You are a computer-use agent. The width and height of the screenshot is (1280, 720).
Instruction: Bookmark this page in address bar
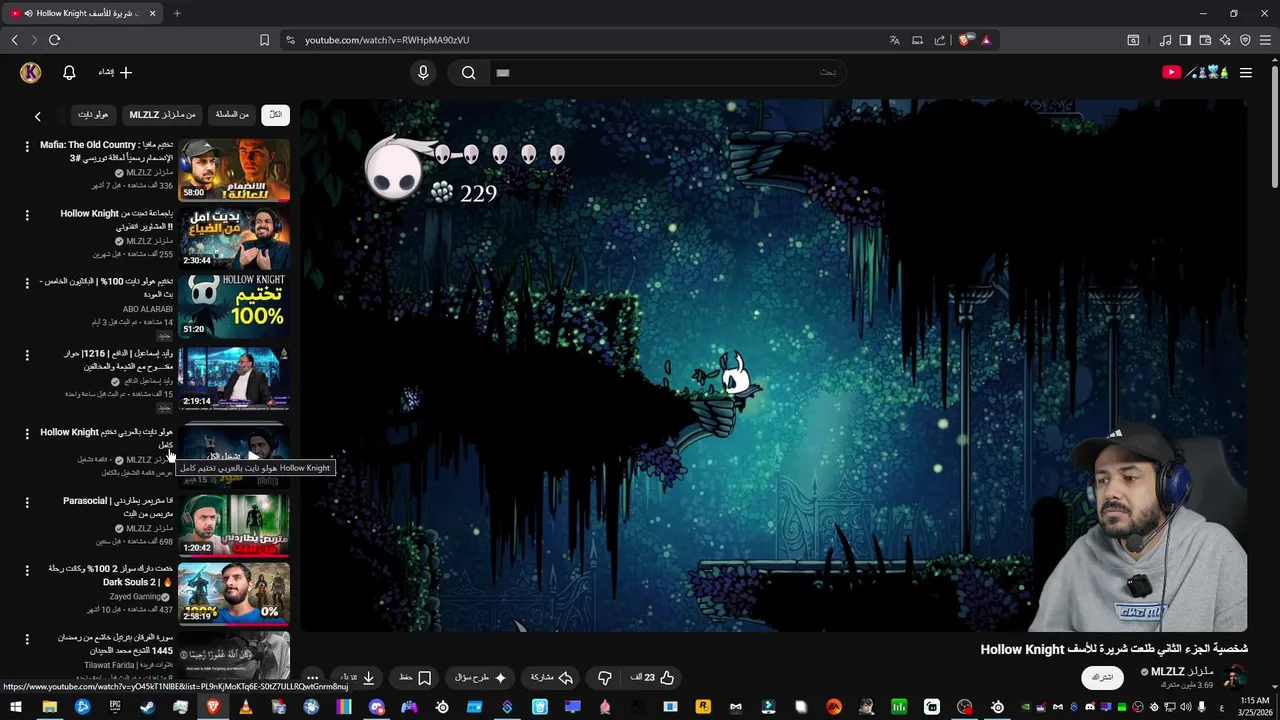tap(264, 40)
